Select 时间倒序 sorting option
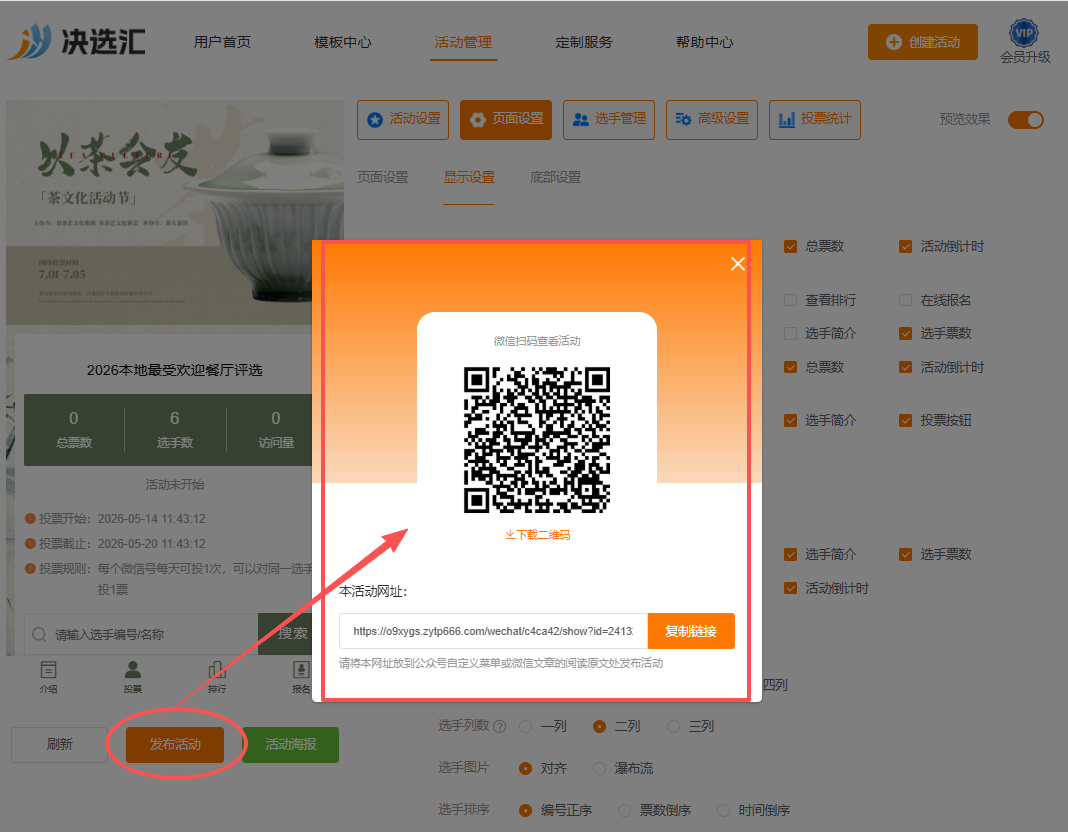1068x832 pixels. pyautogui.click(x=723, y=810)
